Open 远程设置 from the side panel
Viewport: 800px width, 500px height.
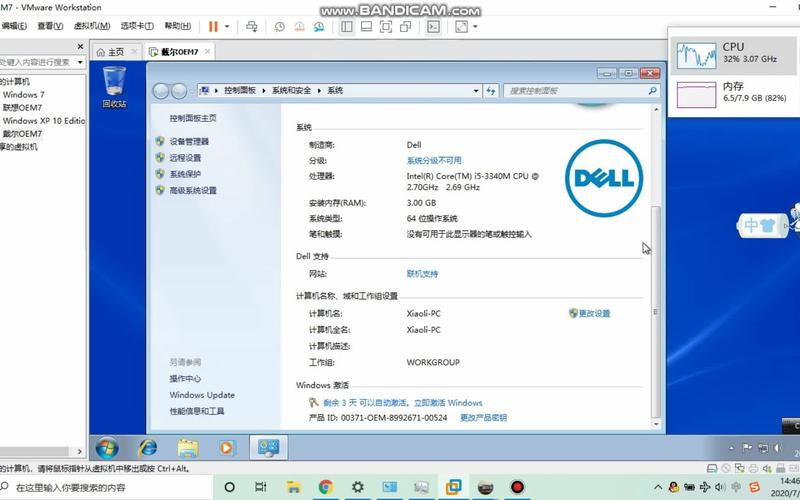185,158
